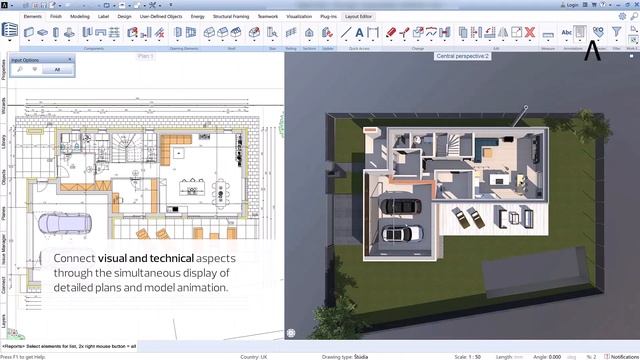Click the Abc Annotations label icon

567,32
